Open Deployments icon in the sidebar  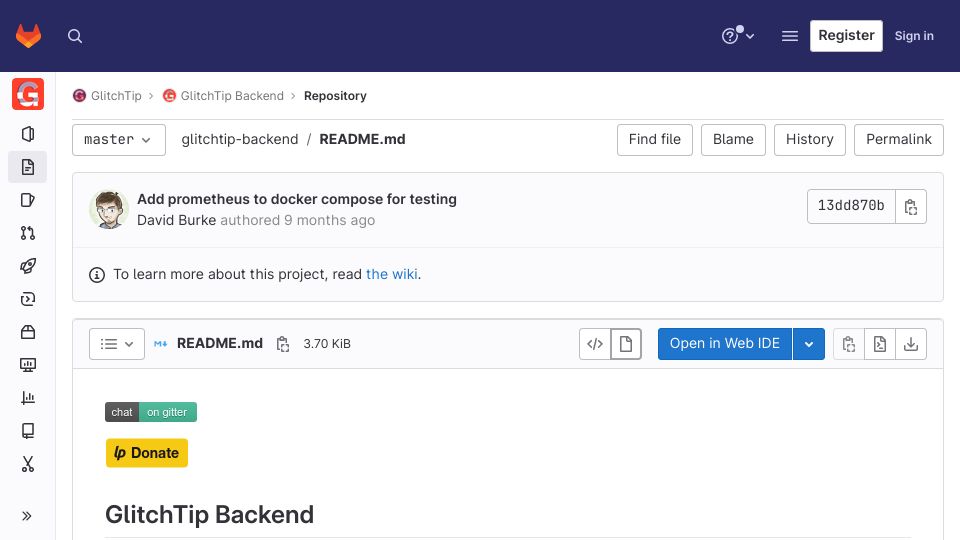tap(28, 299)
